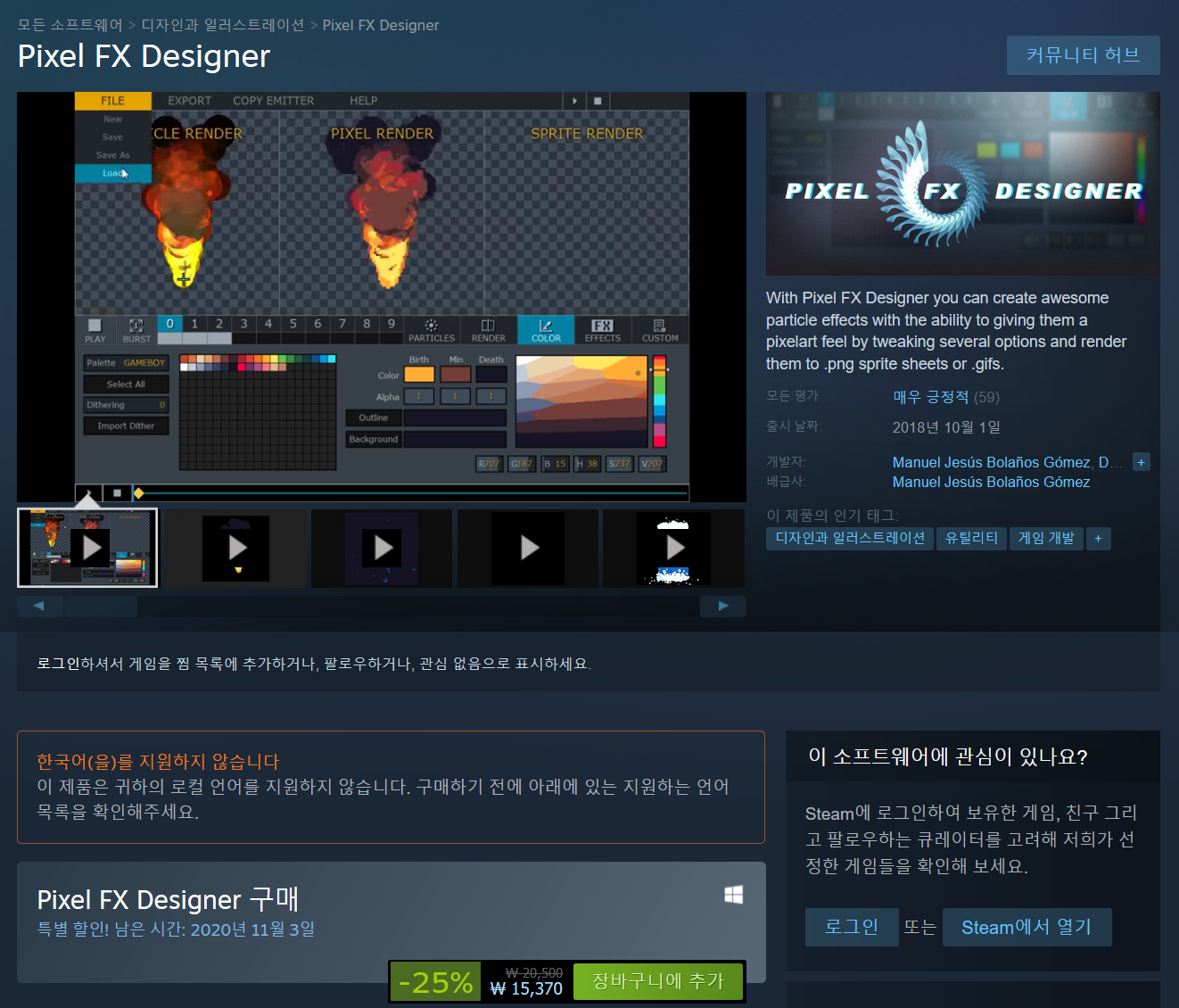The image size is (1179, 1008).
Task: Click the Windows platform icon
Action: click(x=734, y=895)
